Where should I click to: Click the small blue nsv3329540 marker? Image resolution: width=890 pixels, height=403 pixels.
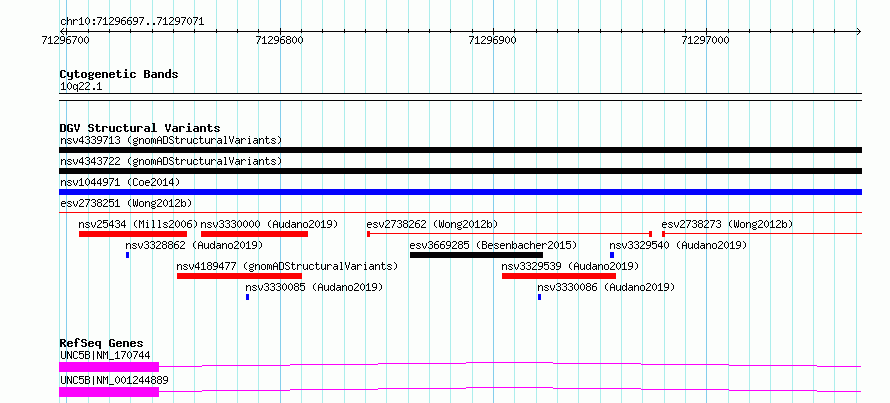coord(612,255)
